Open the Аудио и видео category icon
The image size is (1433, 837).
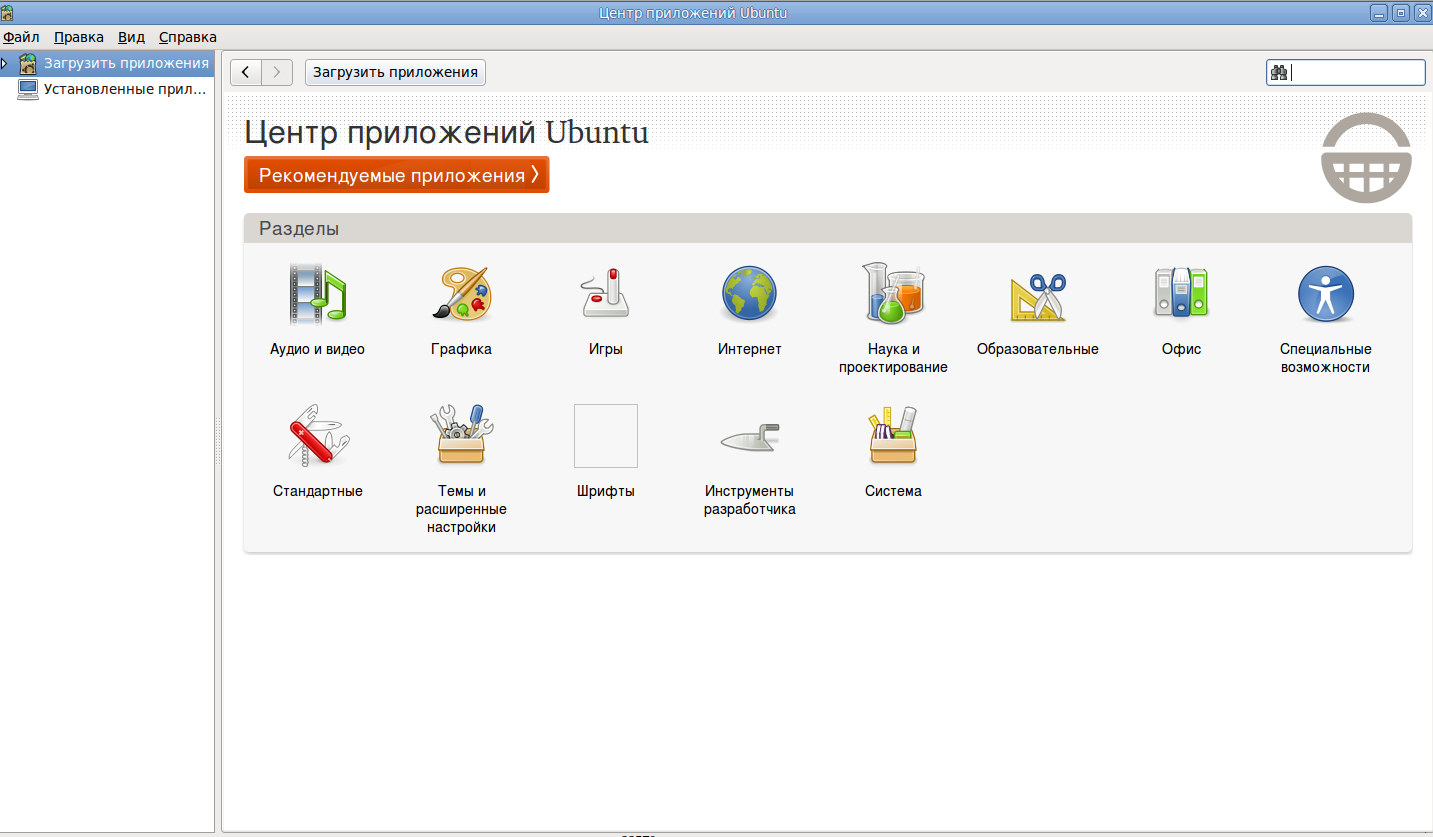(x=317, y=294)
